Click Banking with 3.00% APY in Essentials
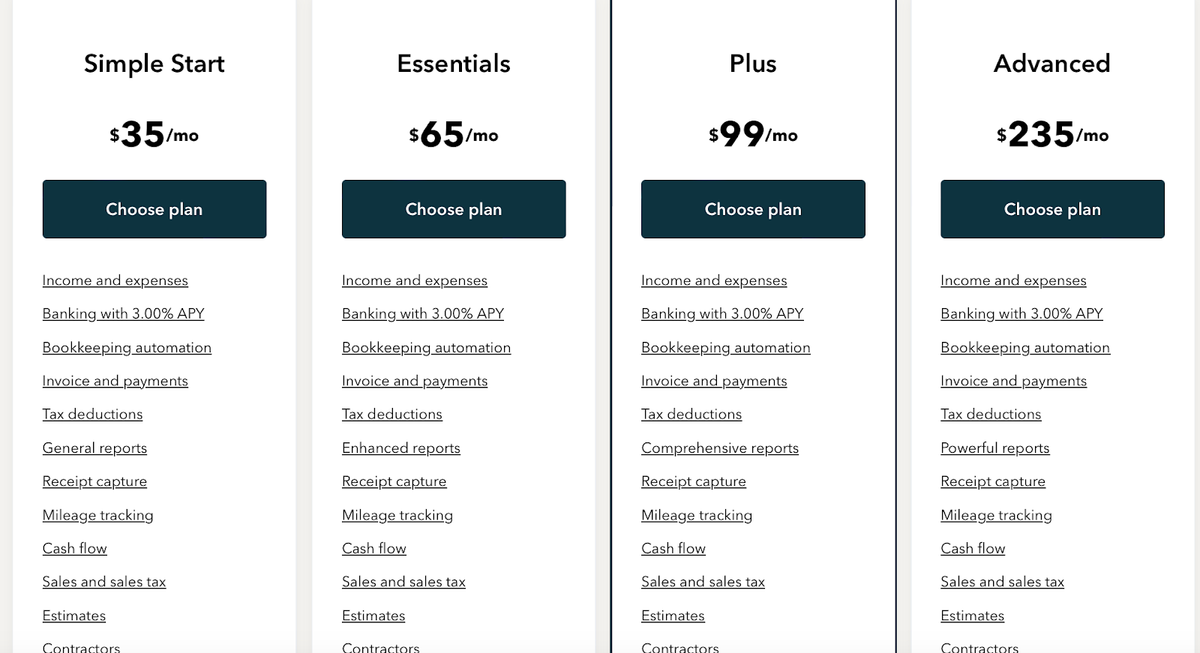The image size is (1200, 653). 422,314
